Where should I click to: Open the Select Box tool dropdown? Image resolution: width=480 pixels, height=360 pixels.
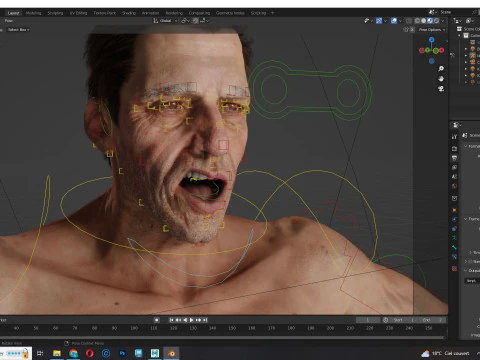[18, 30]
